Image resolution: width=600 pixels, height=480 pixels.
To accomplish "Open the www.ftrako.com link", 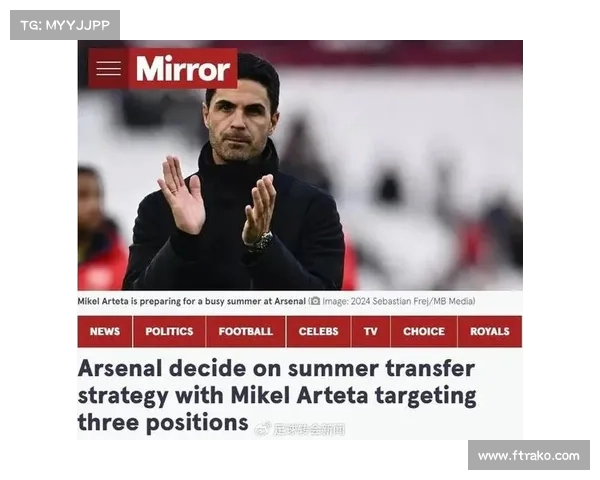I will click(x=529, y=456).
